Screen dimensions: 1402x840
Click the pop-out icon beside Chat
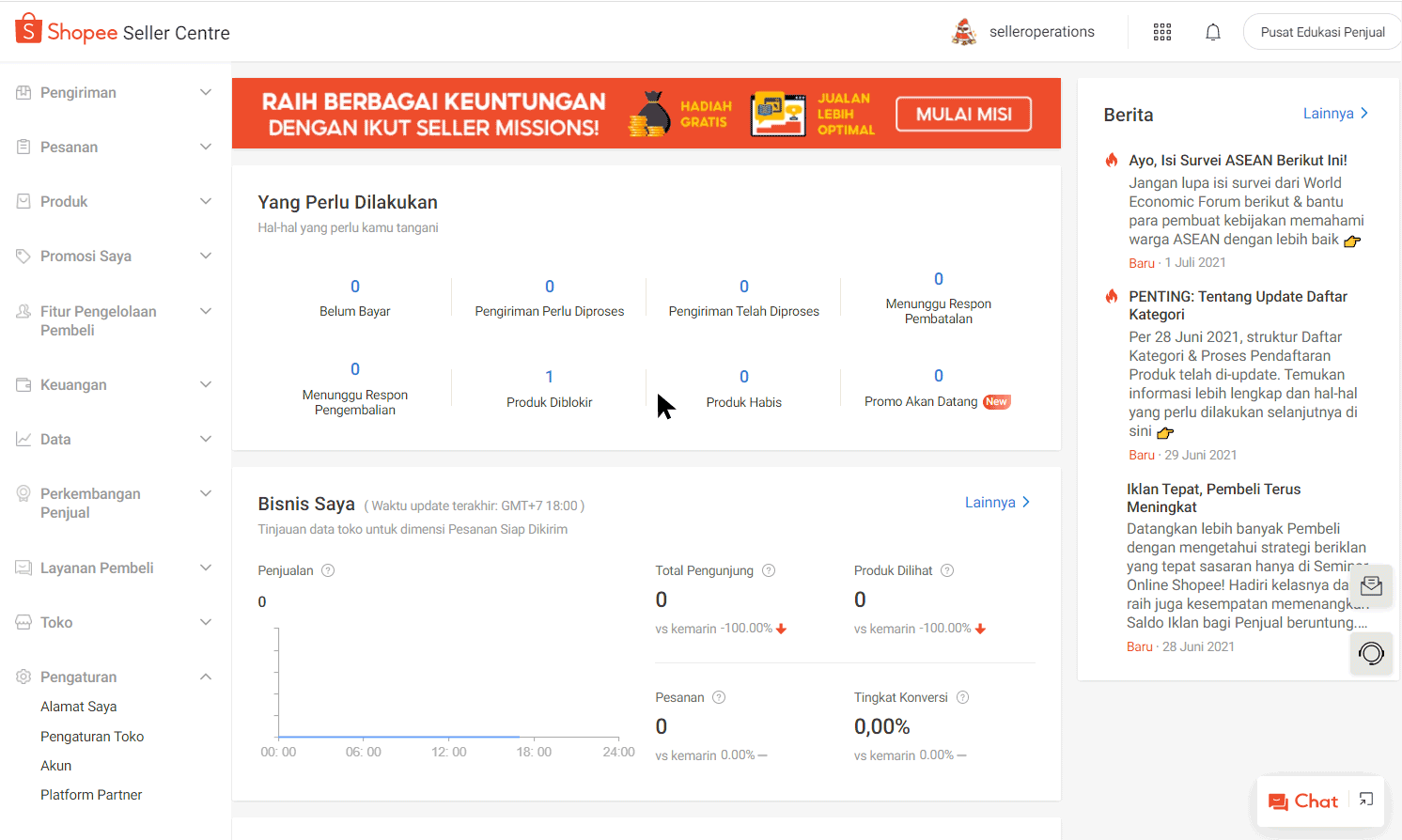tap(1365, 800)
